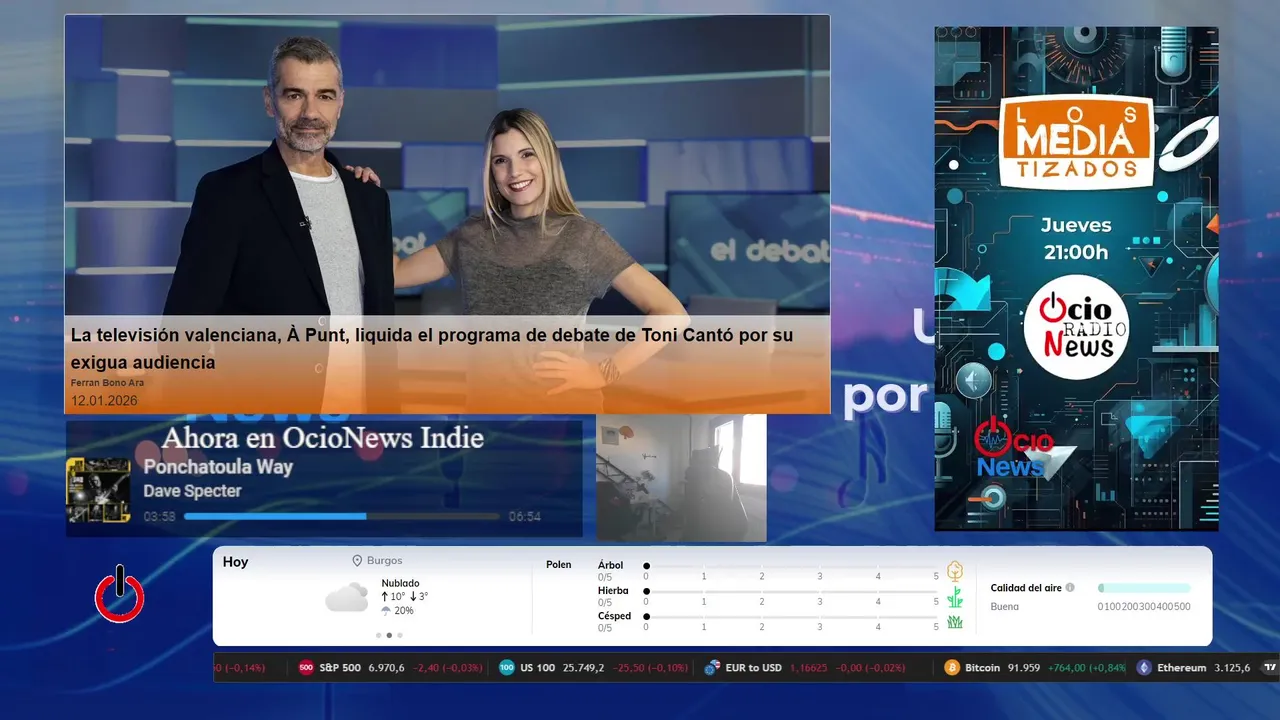Click the orange tree pollen icon
Viewport: 1280px width, 720px height.
(x=955, y=571)
